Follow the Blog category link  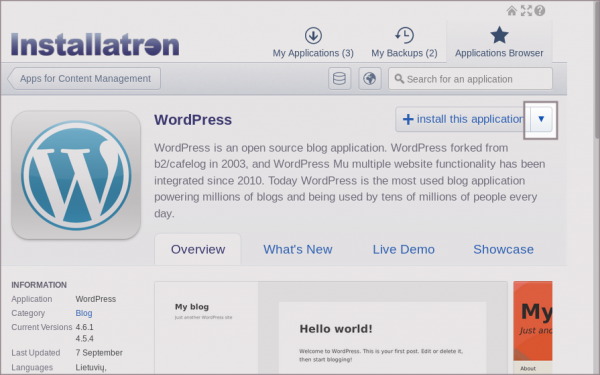pyautogui.click(x=84, y=313)
